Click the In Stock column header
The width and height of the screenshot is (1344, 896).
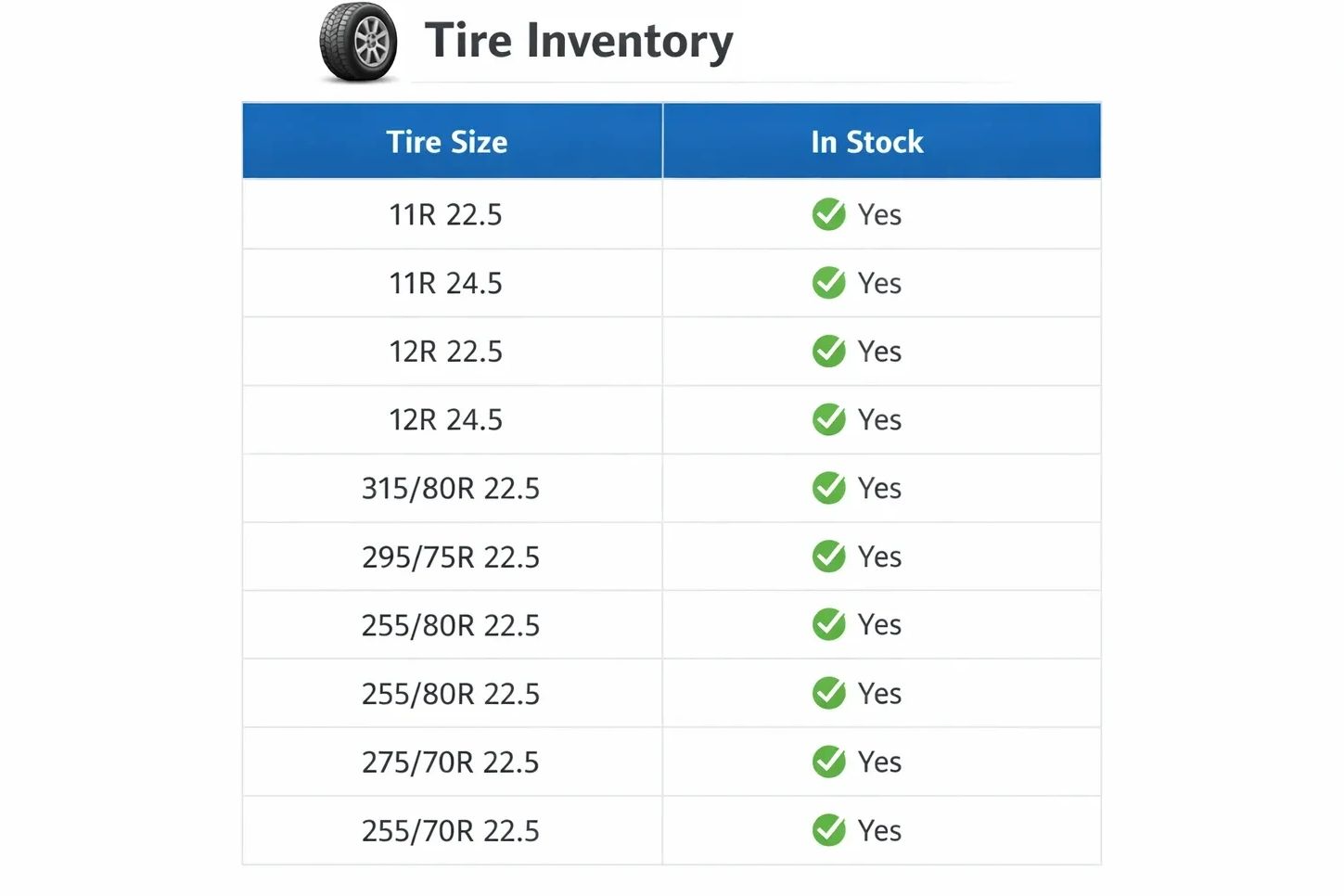pos(867,142)
